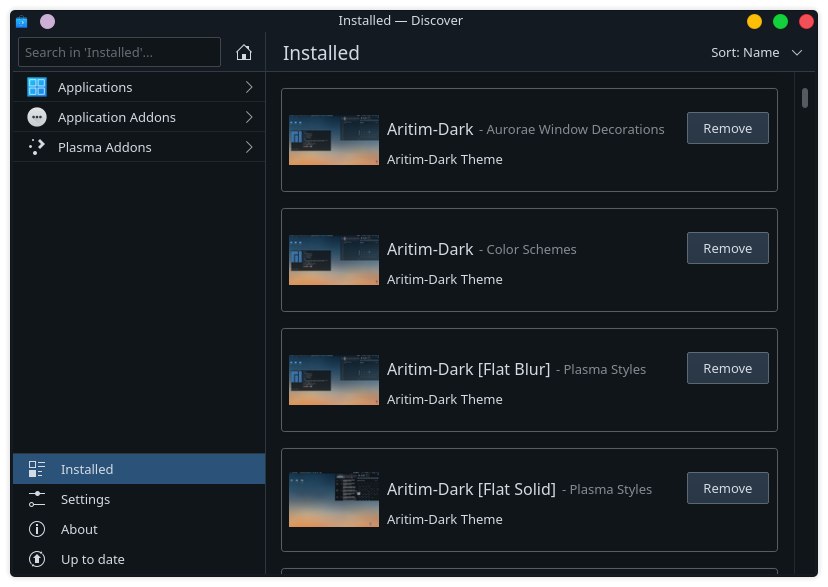Screen dimensions: 828x587
Task: Remove Aritim-Dark Aurorae Window Decorations
Action: pyautogui.click(x=727, y=128)
